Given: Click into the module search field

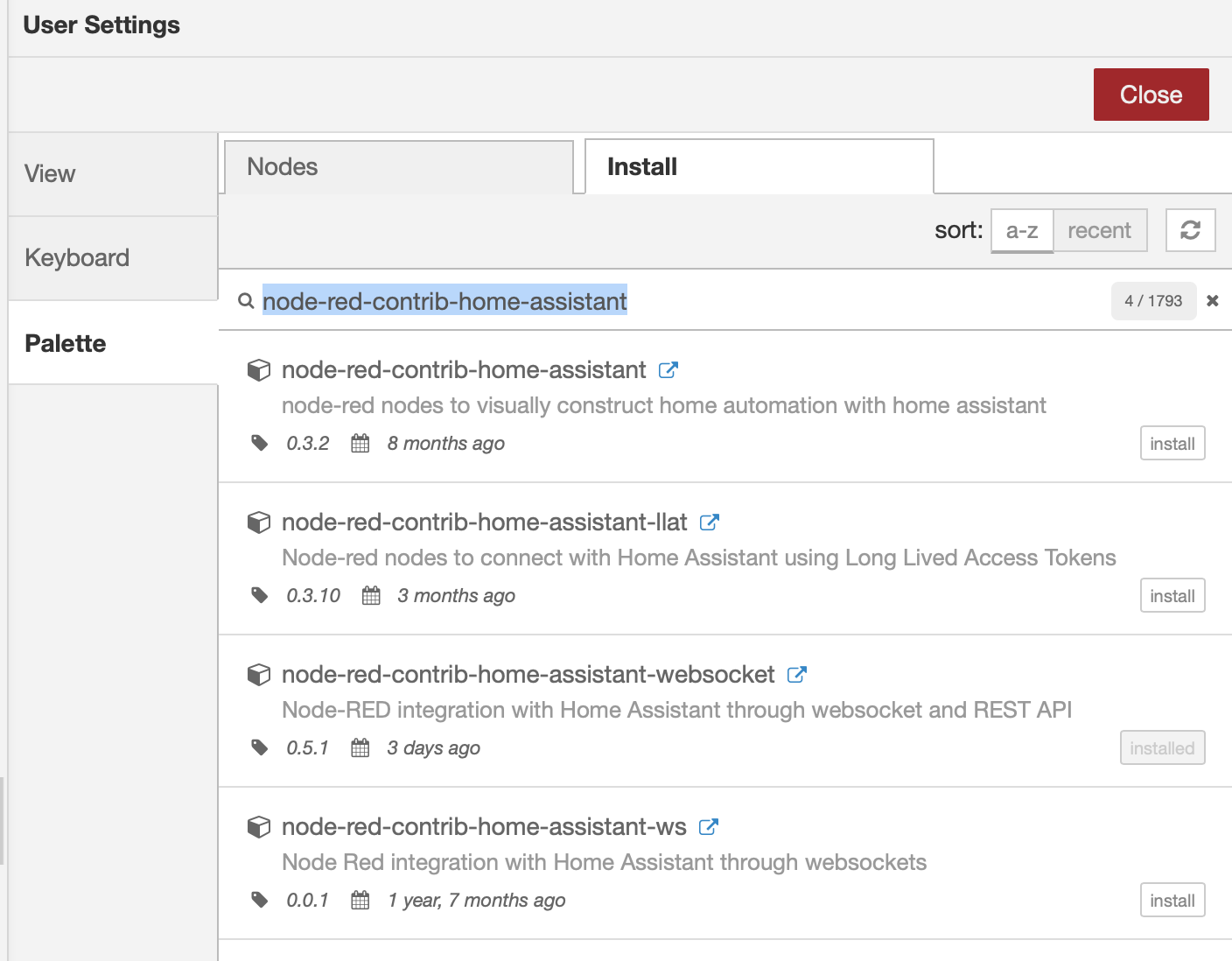Looking at the screenshot, I should 682,301.
